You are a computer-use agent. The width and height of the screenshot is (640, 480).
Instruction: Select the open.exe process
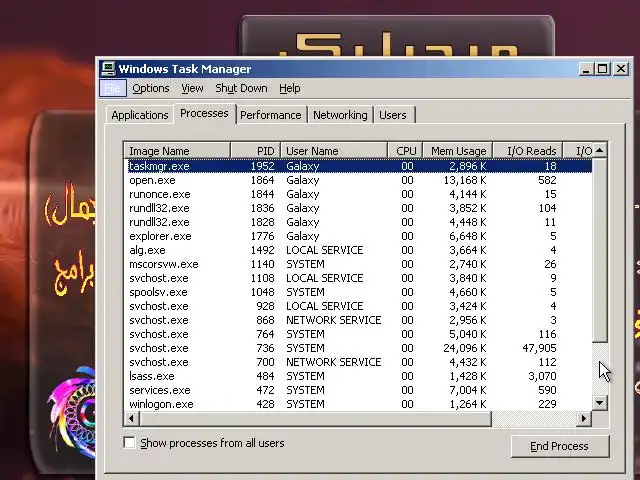(x=358, y=180)
